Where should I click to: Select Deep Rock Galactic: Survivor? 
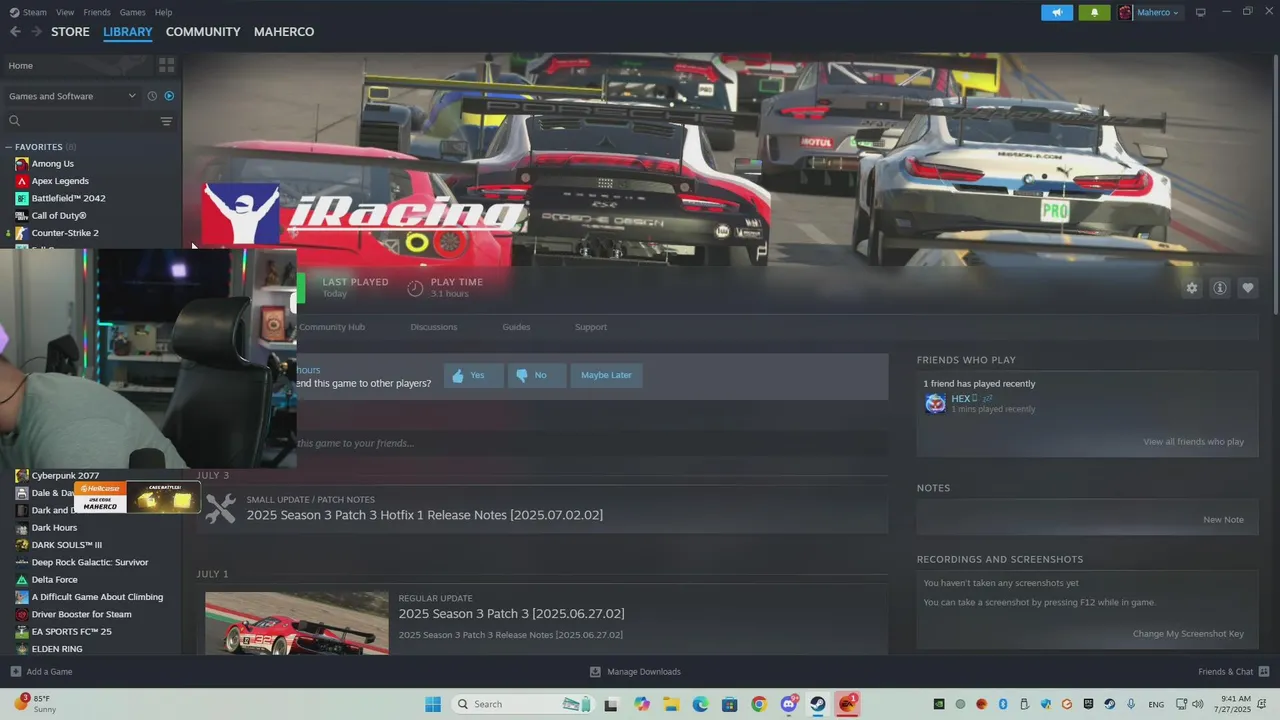(x=90, y=562)
